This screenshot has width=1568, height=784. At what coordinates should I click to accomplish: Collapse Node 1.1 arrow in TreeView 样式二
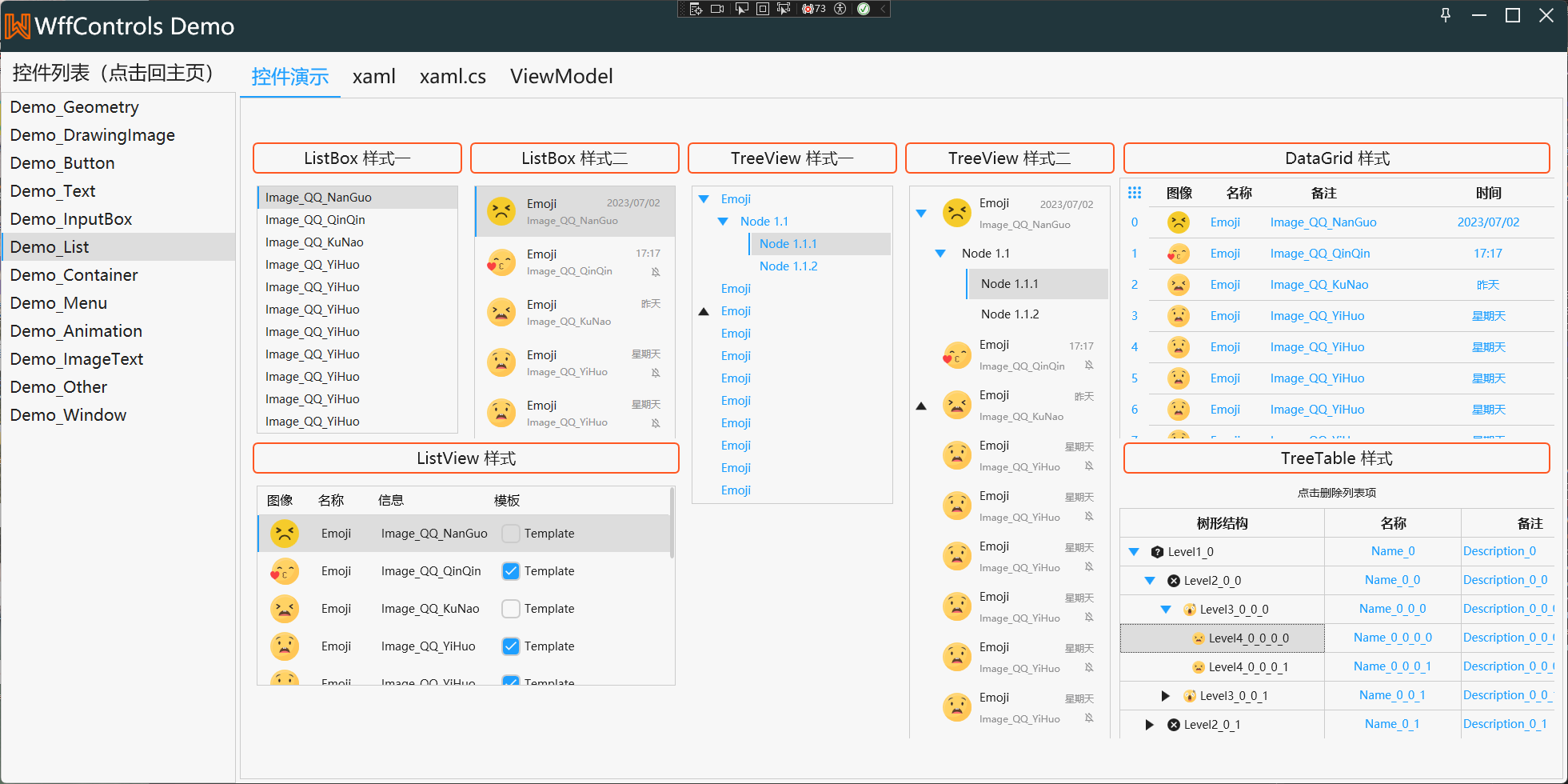tap(940, 254)
